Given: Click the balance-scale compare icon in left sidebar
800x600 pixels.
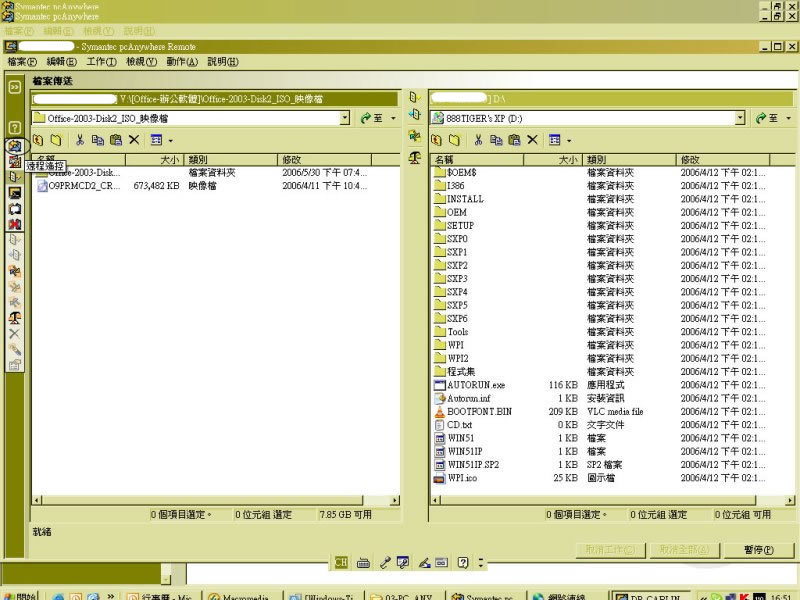Looking at the screenshot, I should click(15, 318).
